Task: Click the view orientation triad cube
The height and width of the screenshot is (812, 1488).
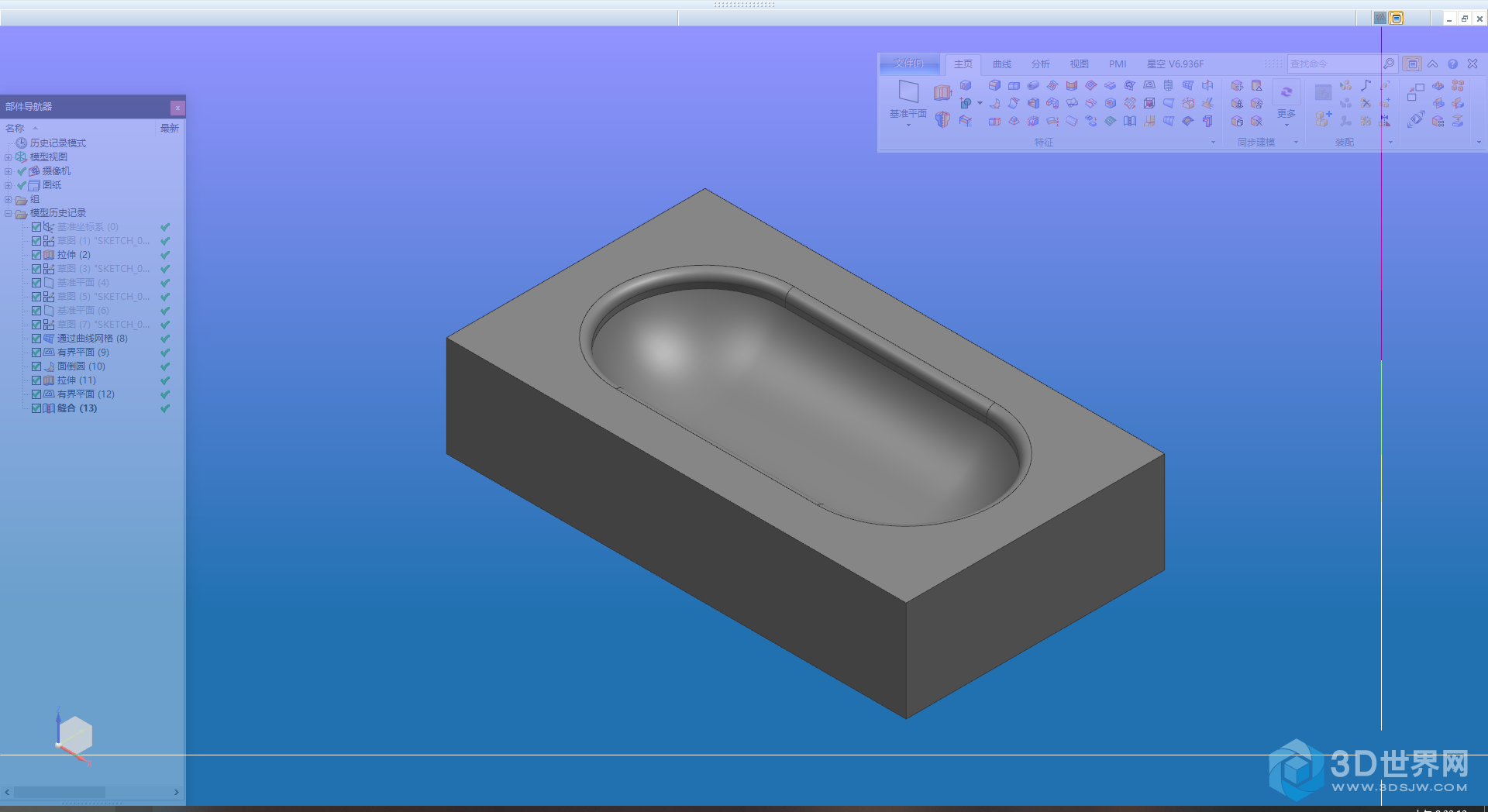Action: 74,737
